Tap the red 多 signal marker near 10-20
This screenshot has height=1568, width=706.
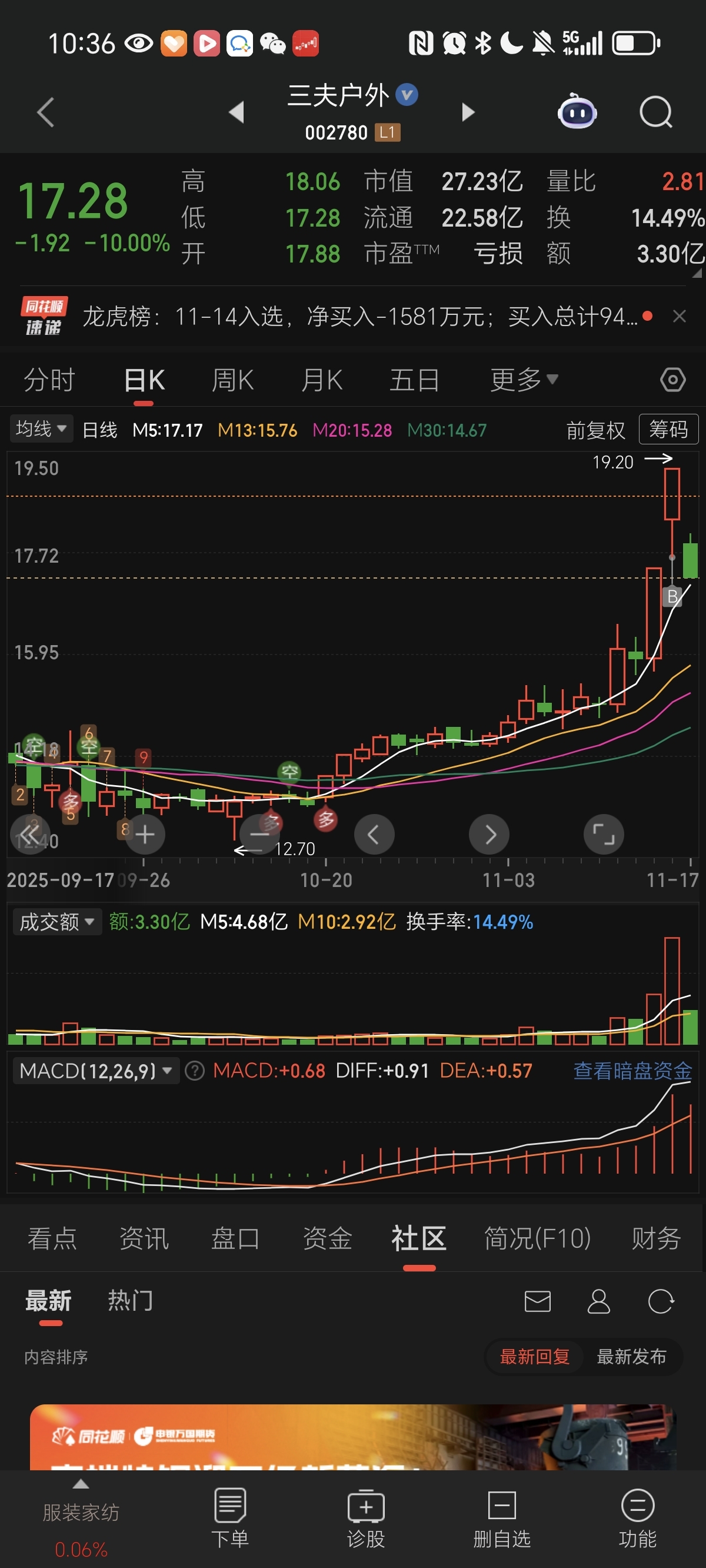pos(326,819)
